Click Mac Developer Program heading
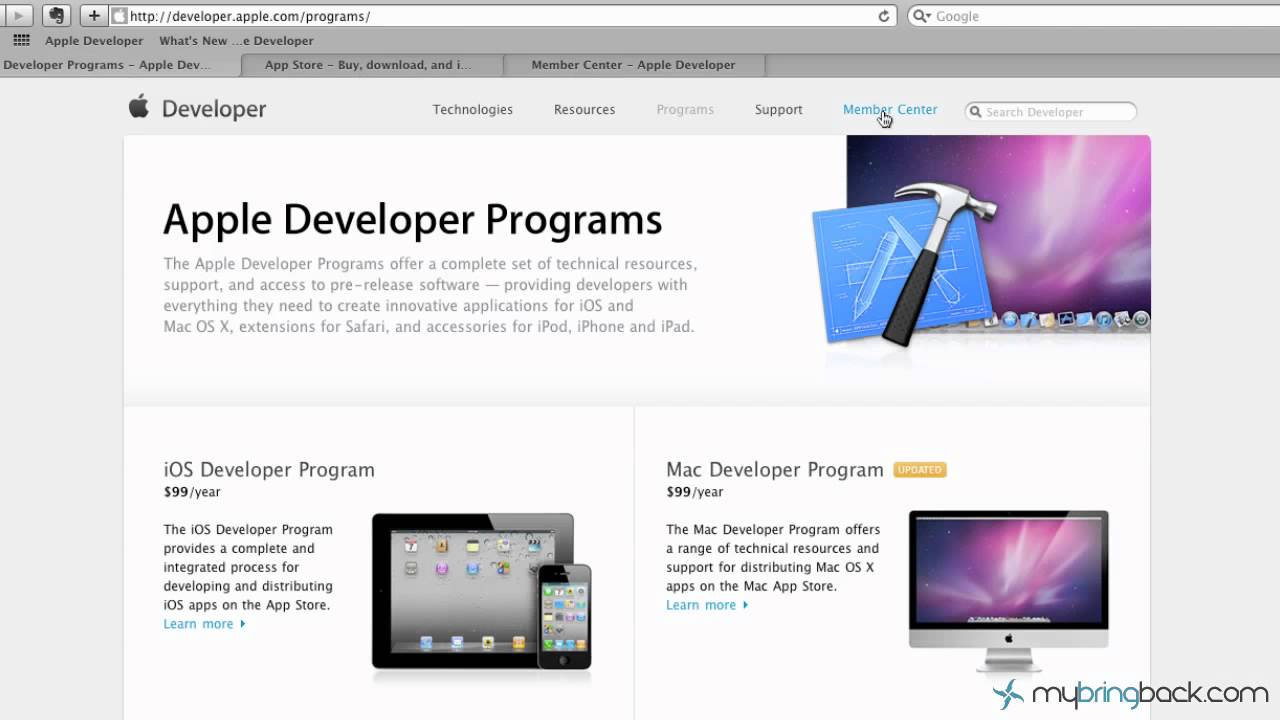This screenshot has width=1280, height=720. coord(775,470)
